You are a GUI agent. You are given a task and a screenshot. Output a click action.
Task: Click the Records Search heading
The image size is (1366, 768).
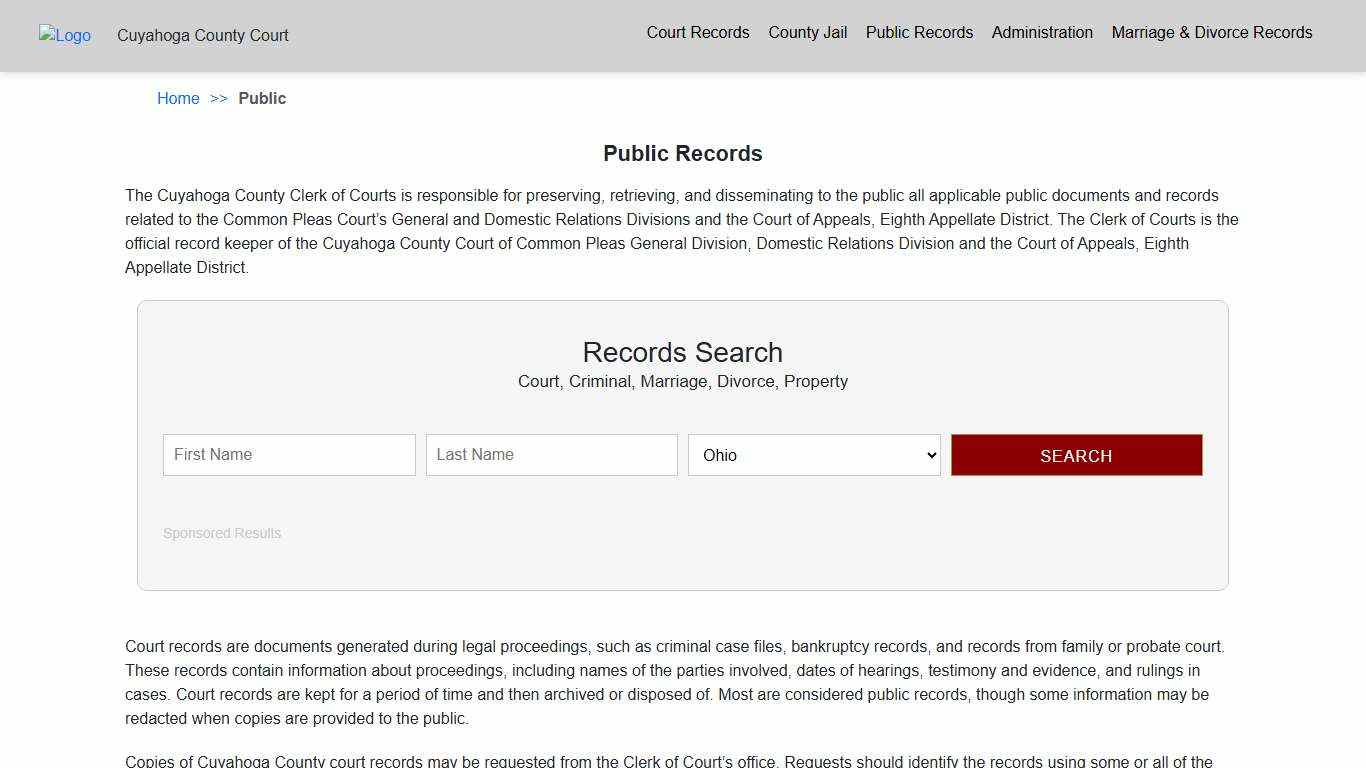pyautogui.click(x=682, y=352)
